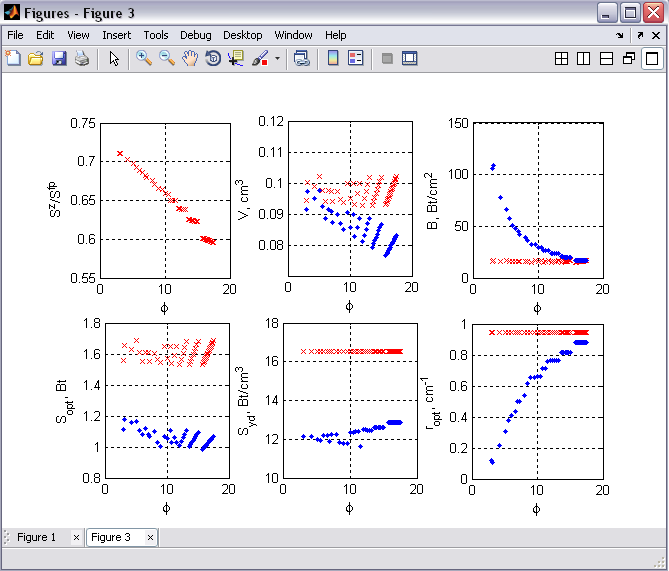Image resolution: width=669 pixels, height=571 pixels.
Task: Click the Sopt, Bt subplot axes
Action: [167, 401]
